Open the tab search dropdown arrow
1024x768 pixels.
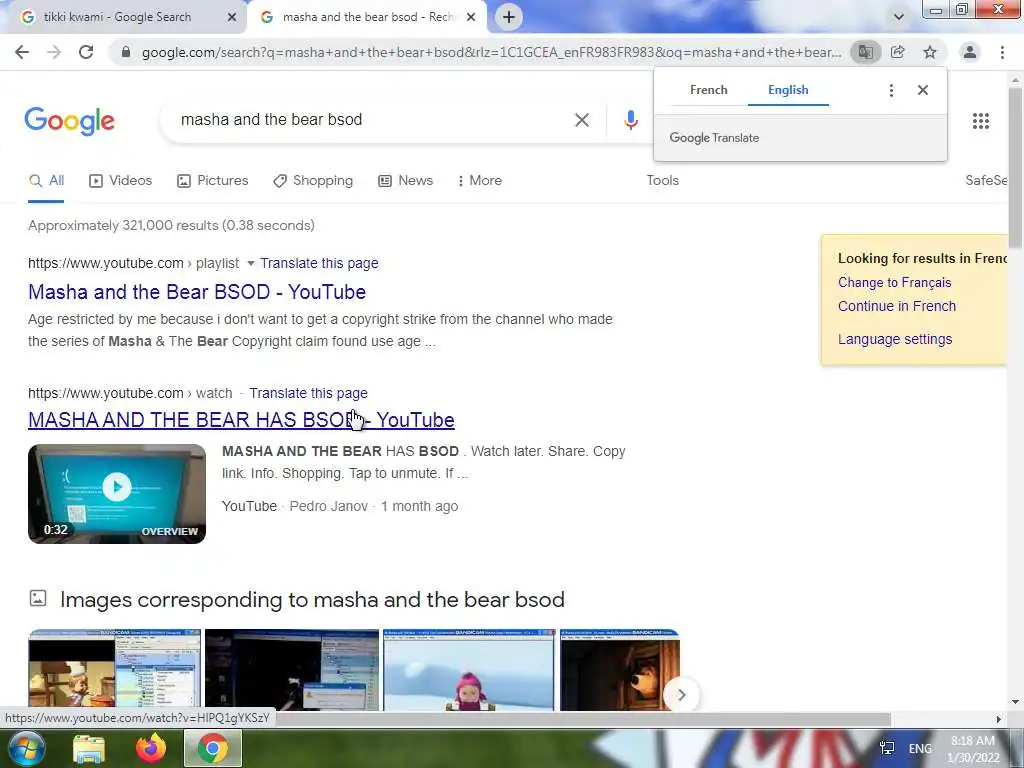click(x=899, y=18)
